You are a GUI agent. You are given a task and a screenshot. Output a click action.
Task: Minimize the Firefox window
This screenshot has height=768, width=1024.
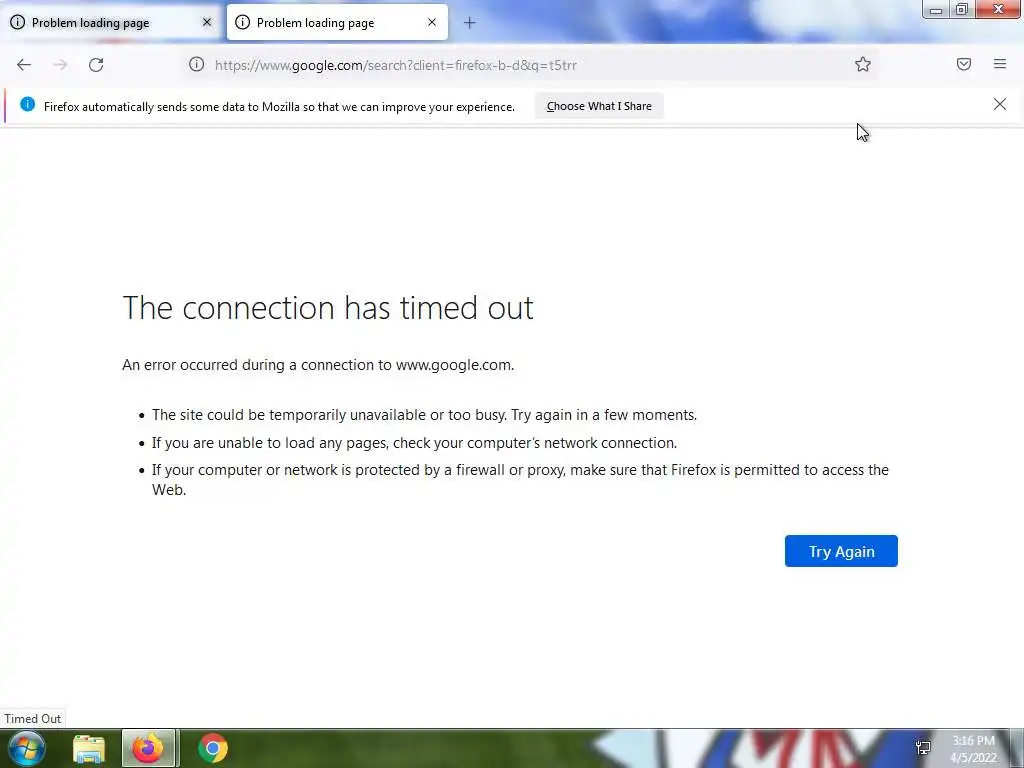coord(936,9)
